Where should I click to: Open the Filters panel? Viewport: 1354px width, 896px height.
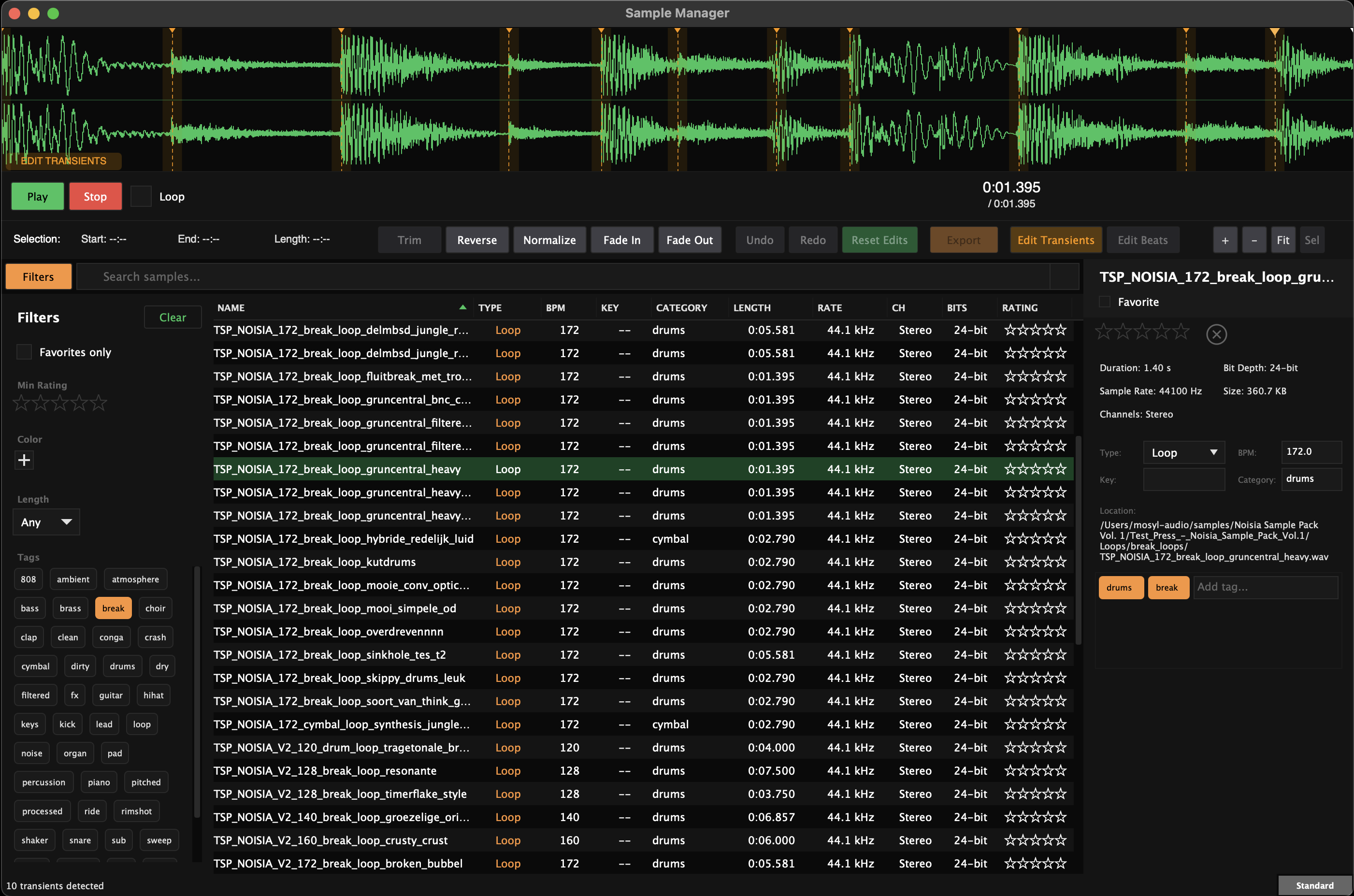tap(38, 276)
